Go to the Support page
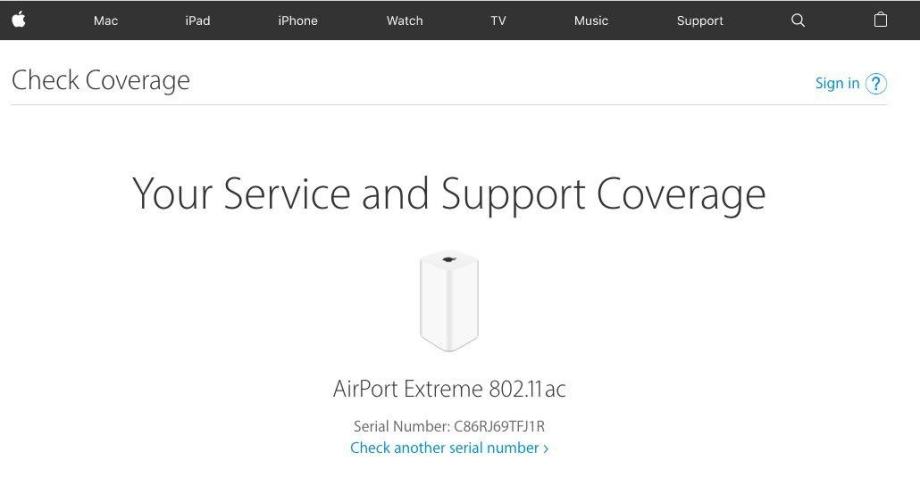920x485 pixels. click(700, 21)
